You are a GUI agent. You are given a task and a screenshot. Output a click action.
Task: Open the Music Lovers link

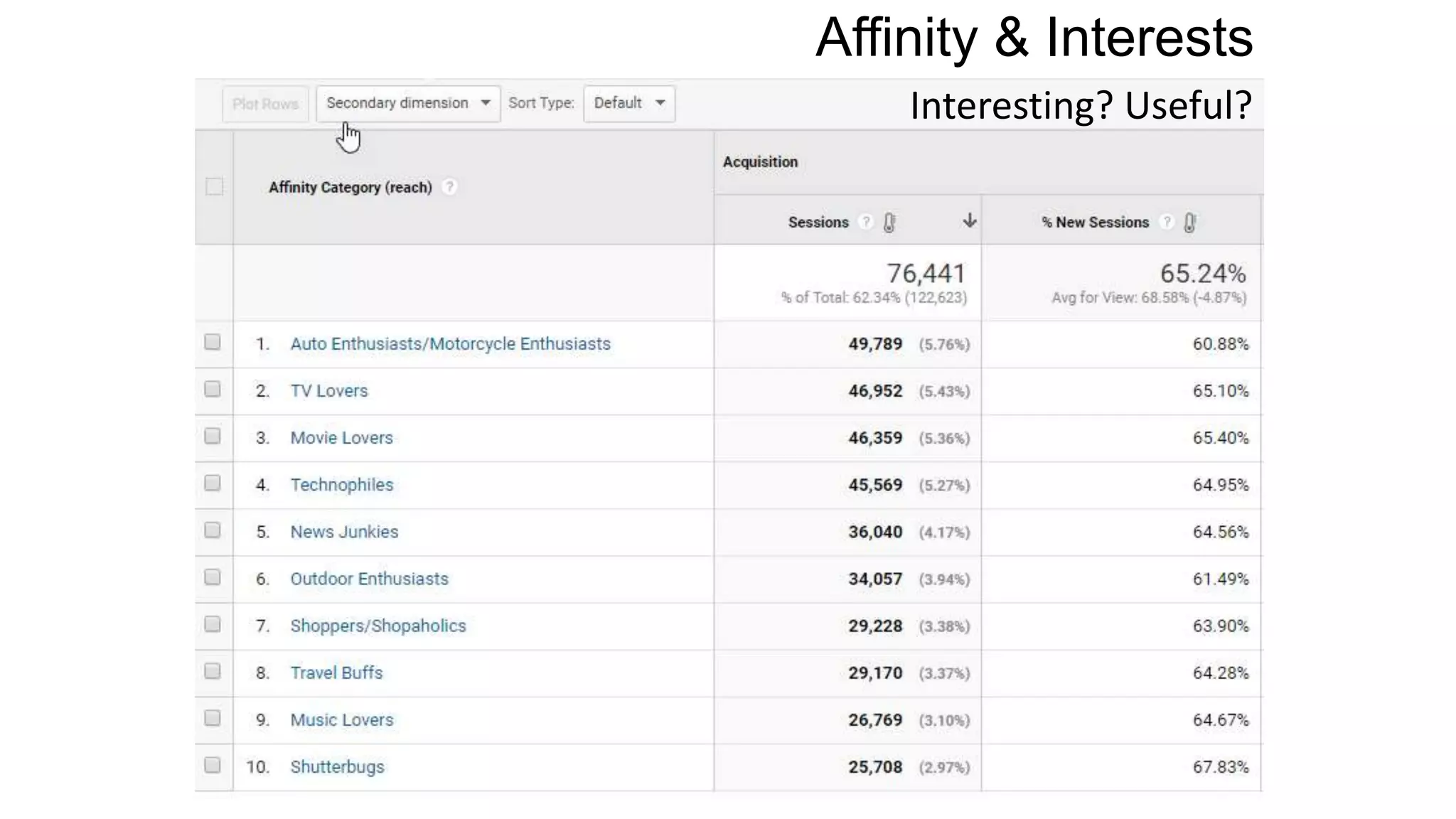341,719
